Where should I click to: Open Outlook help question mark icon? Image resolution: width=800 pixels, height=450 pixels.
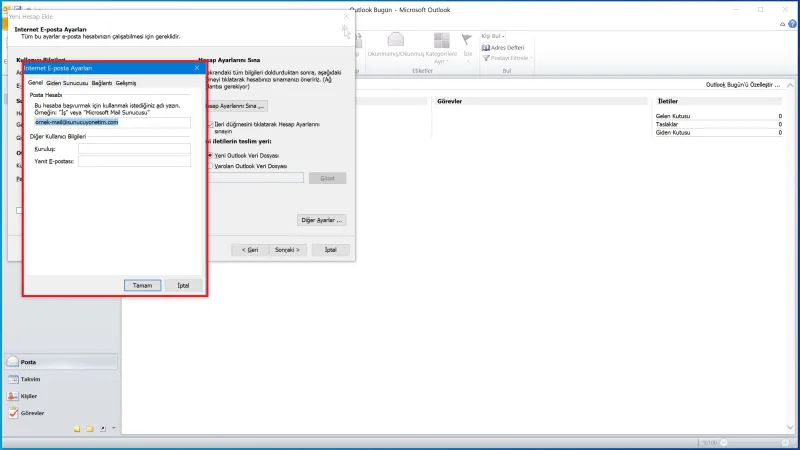click(792, 24)
